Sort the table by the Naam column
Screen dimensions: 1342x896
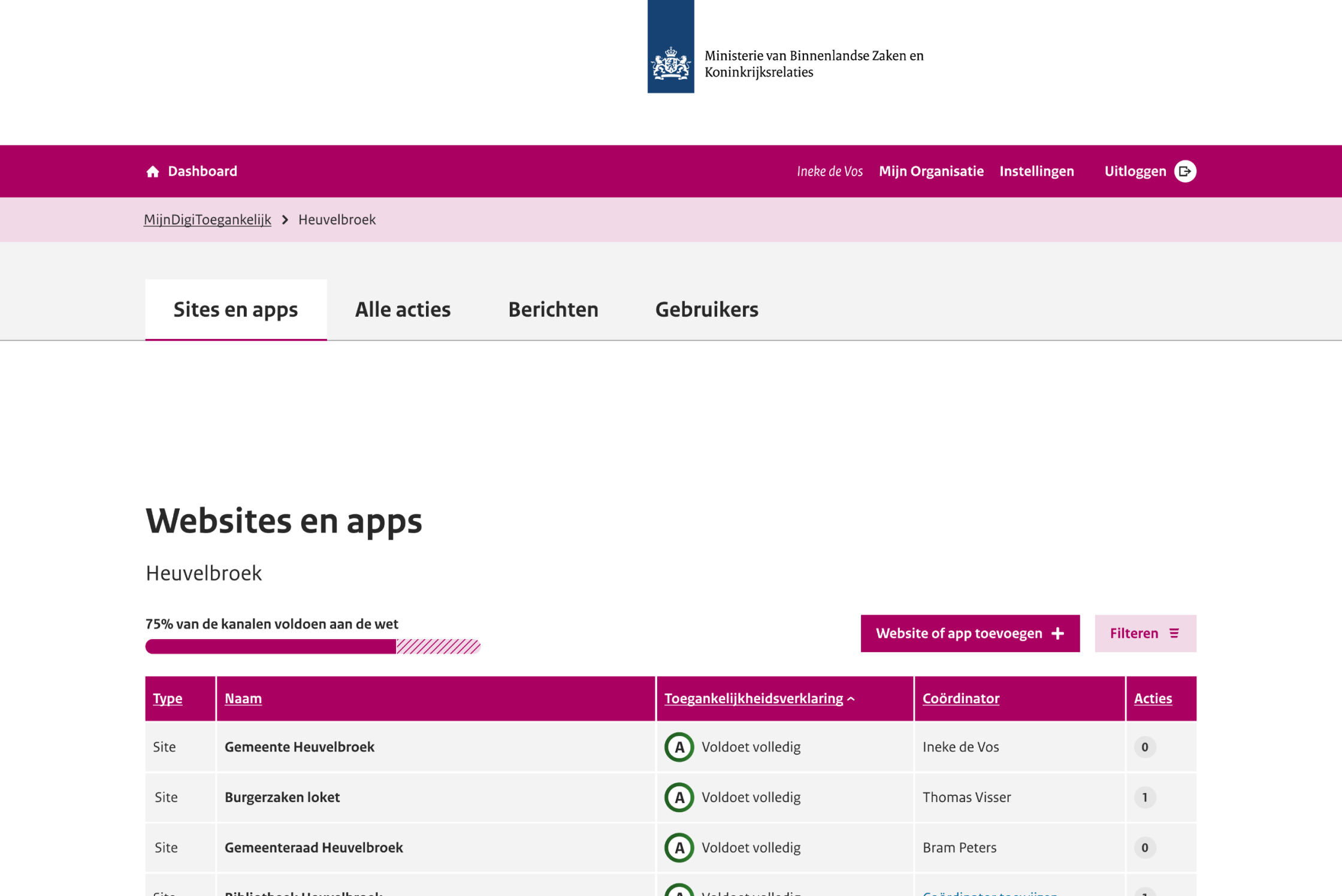(243, 698)
